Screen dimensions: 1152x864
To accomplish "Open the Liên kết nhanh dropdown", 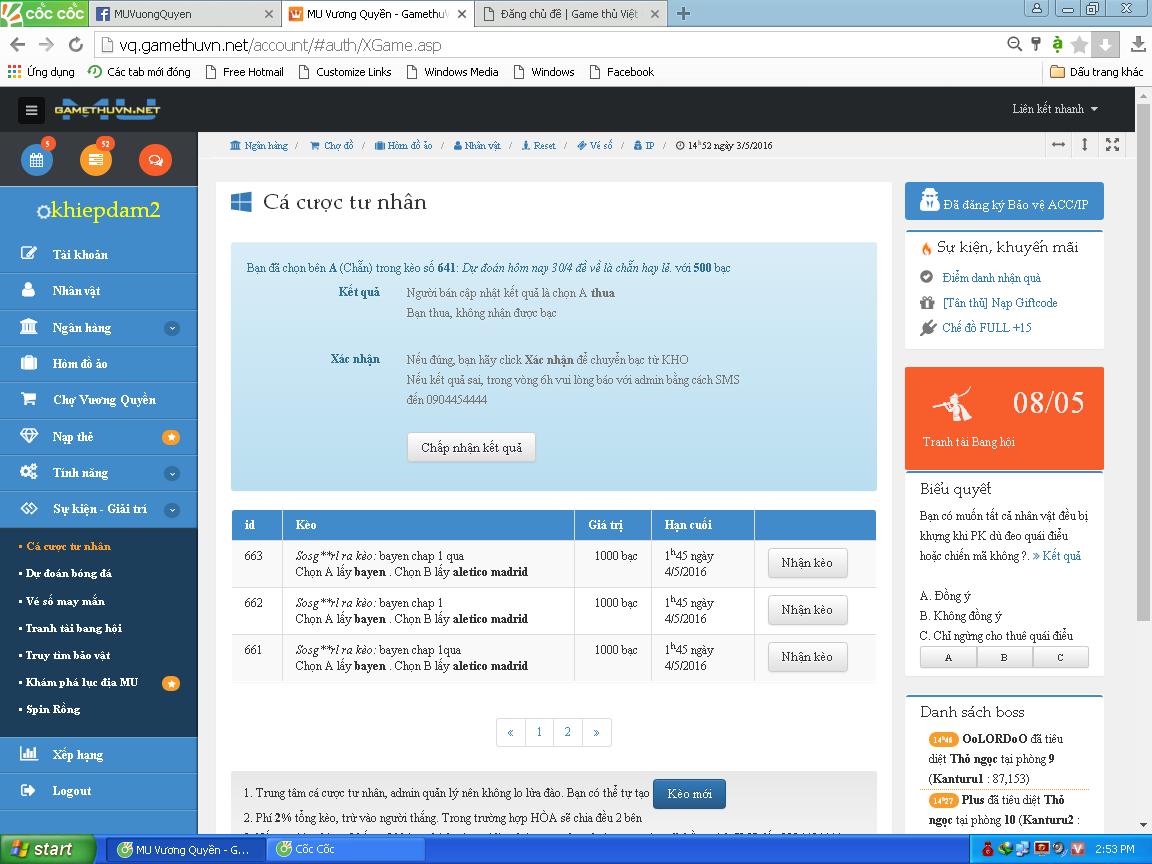I will [1054, 109].
